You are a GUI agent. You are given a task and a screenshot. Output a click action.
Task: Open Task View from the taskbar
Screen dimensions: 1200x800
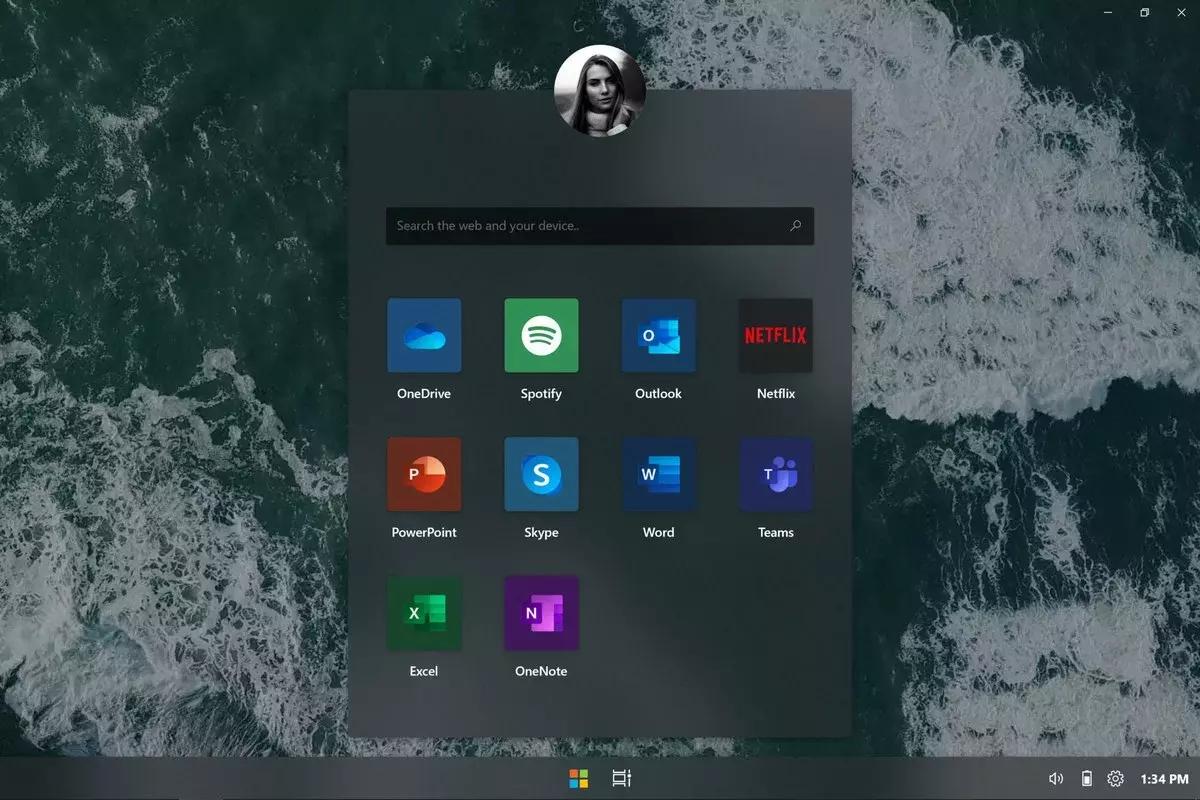(x=621, y=777)
